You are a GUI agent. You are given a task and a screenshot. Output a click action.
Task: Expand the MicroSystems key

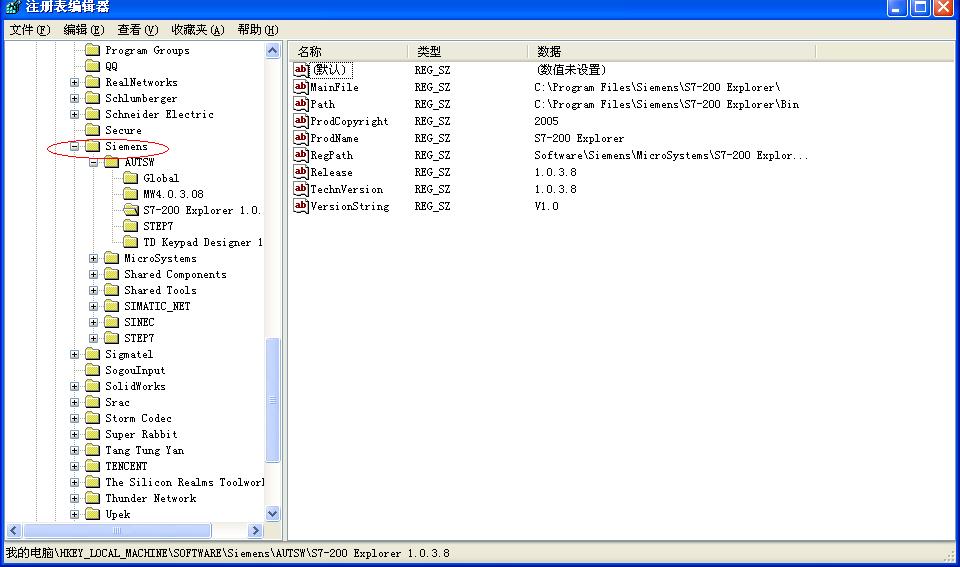[x=94, y=258]
